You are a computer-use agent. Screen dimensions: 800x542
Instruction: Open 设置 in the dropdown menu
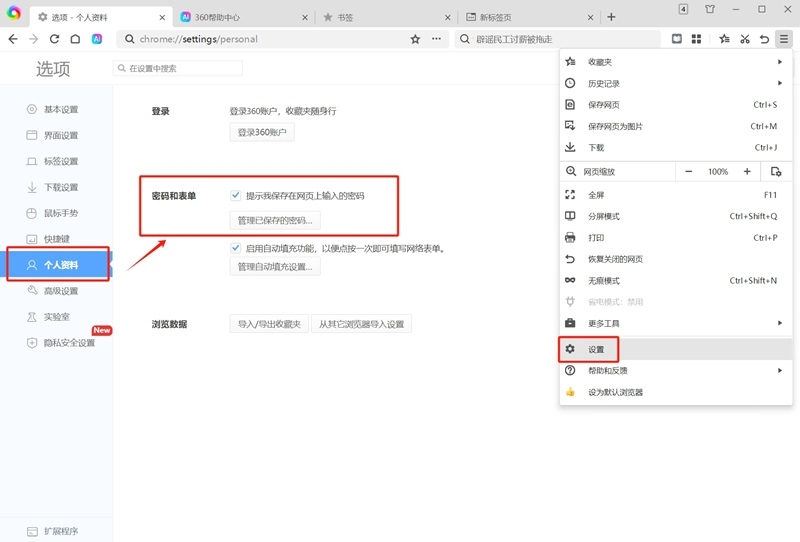coord(676,349)
